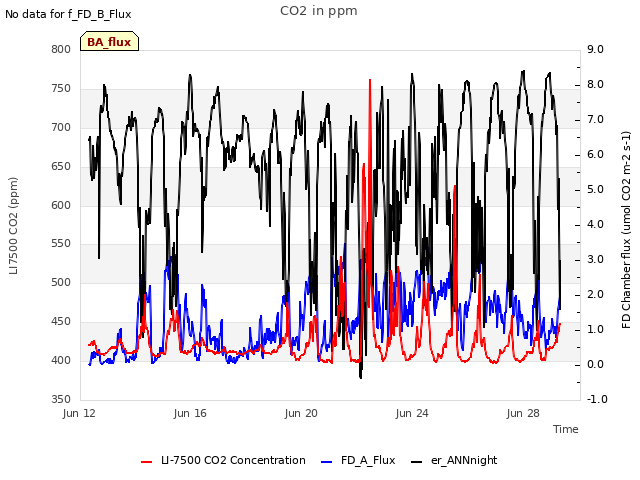Toggle er_ANNnight legend entry
The height and width of the screenshot is (480, 640).
coord(454,460)
